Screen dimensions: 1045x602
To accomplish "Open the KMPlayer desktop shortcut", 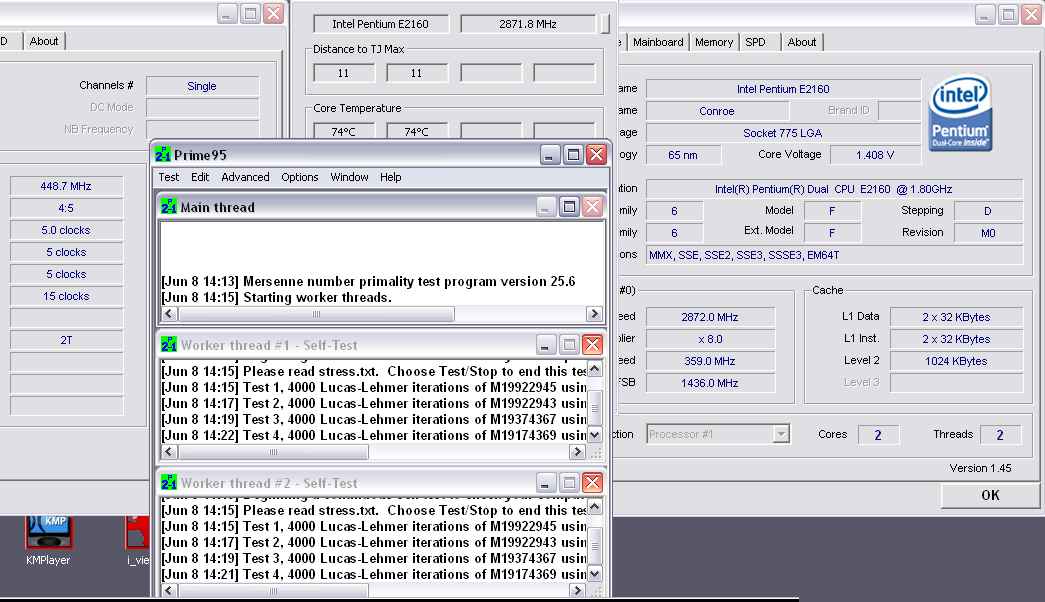I will 48,540.
